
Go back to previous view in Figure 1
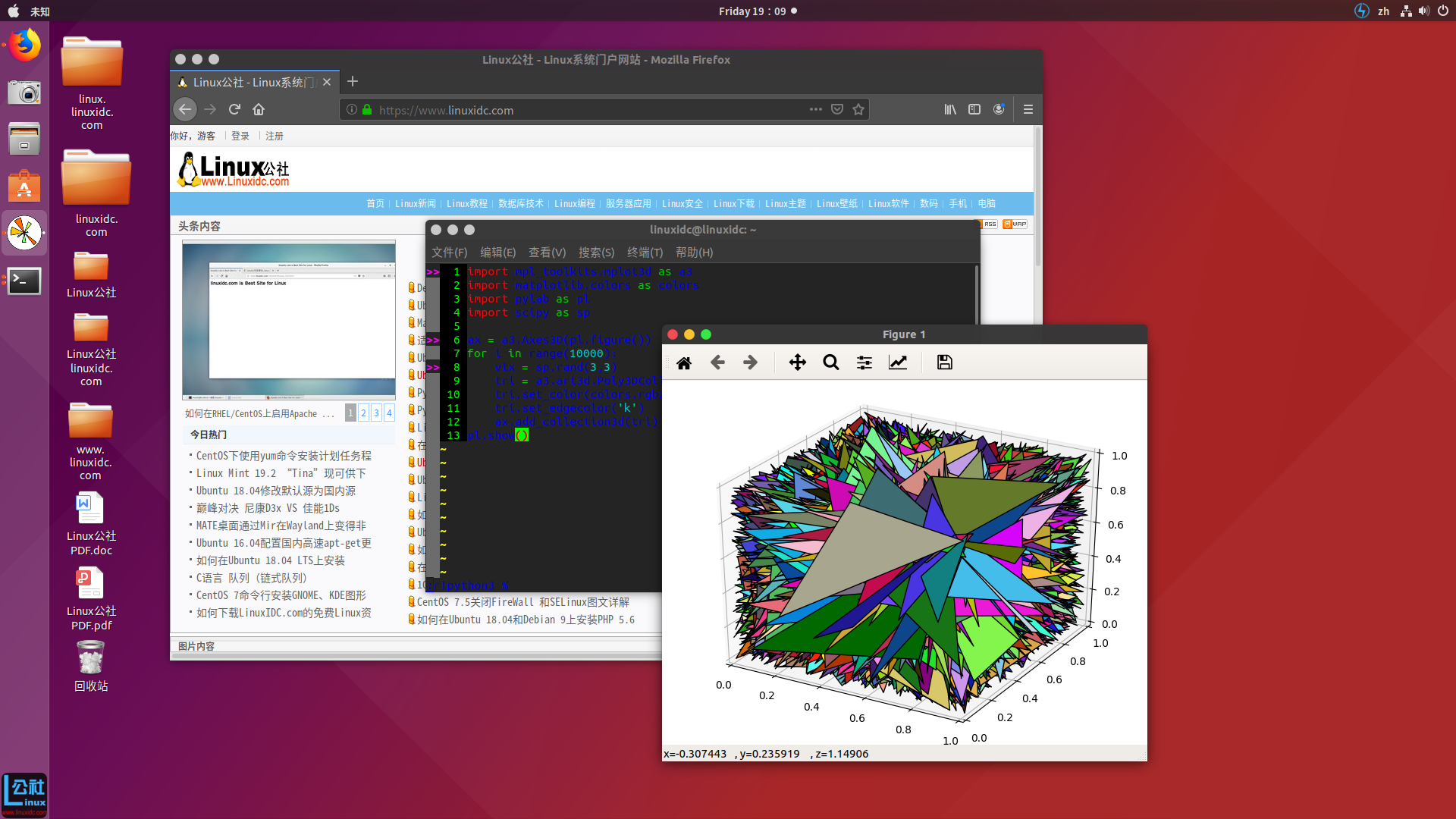[717, 362]
